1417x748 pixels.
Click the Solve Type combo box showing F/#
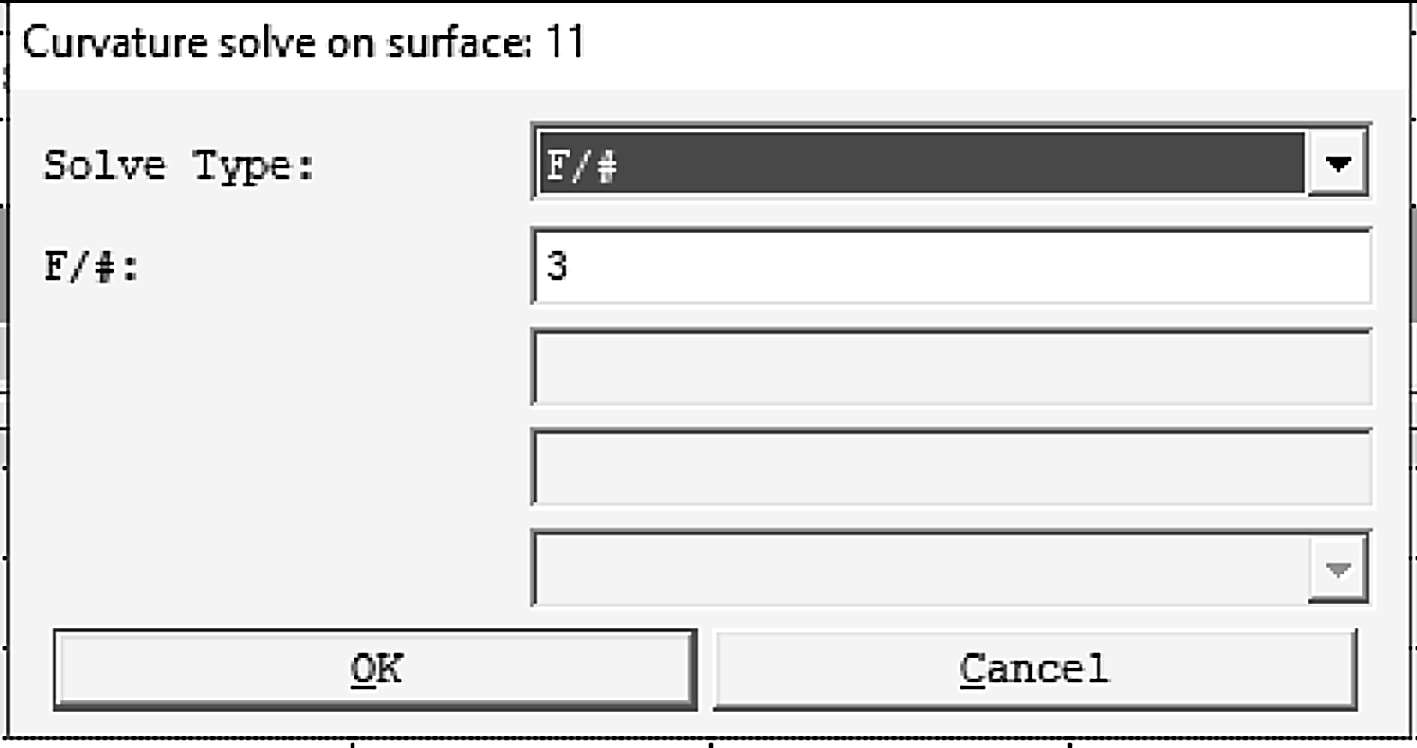click(x=920, y=163)
